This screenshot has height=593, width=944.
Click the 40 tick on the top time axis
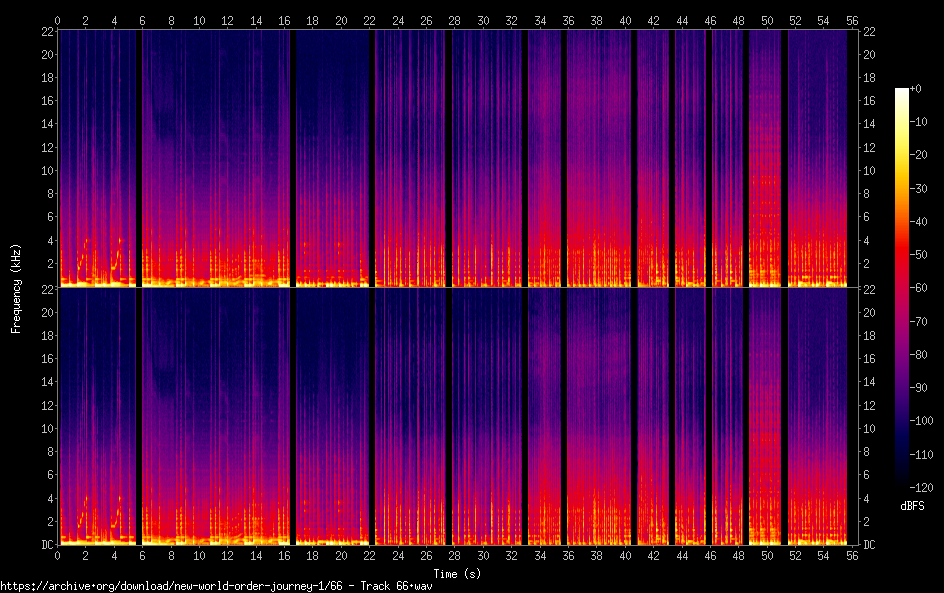pos(626,20)
